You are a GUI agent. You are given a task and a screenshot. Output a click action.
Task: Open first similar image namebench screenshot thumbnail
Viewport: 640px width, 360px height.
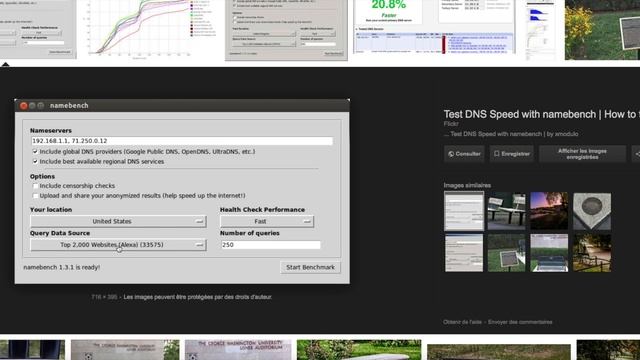click(464, 211)
